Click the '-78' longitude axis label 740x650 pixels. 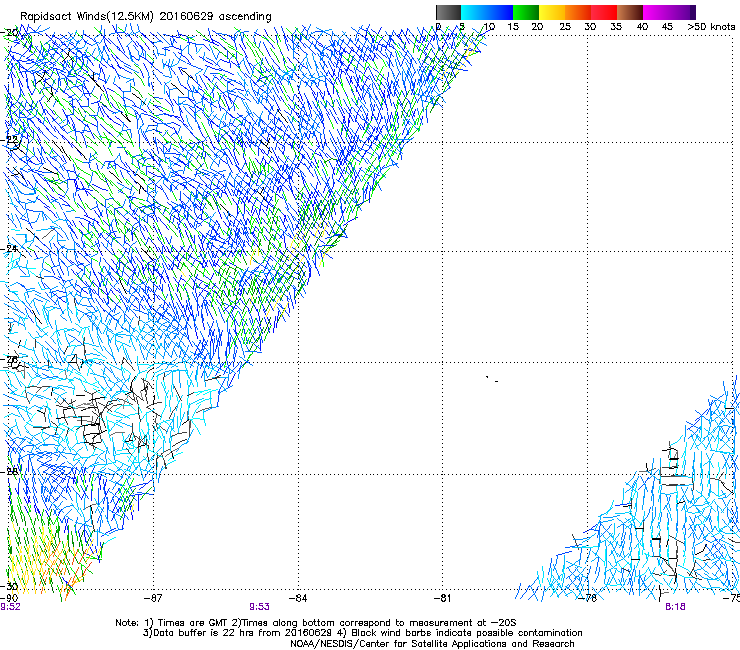pyautogui.click(x=588, y=598)
